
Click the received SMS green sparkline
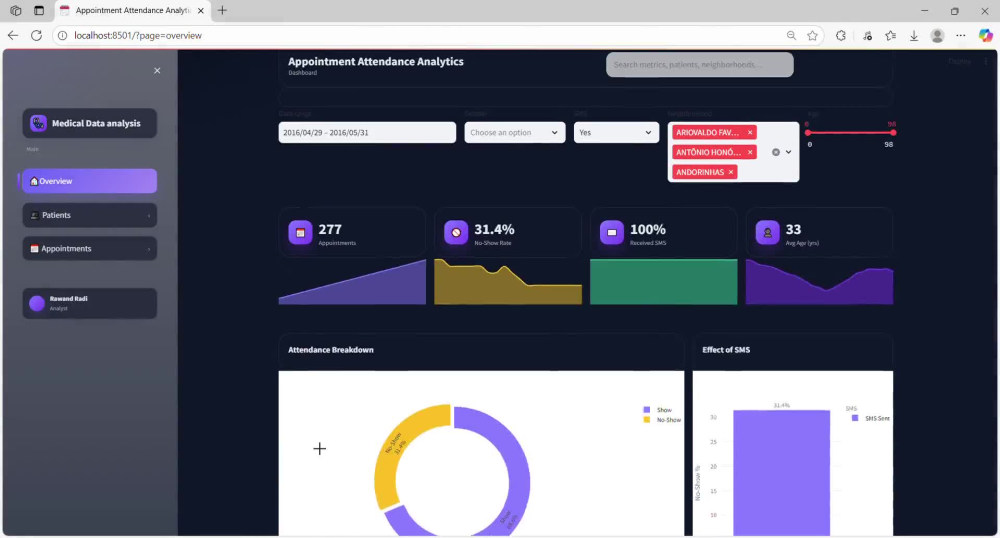pyautogui.click(x=663, y=282)
